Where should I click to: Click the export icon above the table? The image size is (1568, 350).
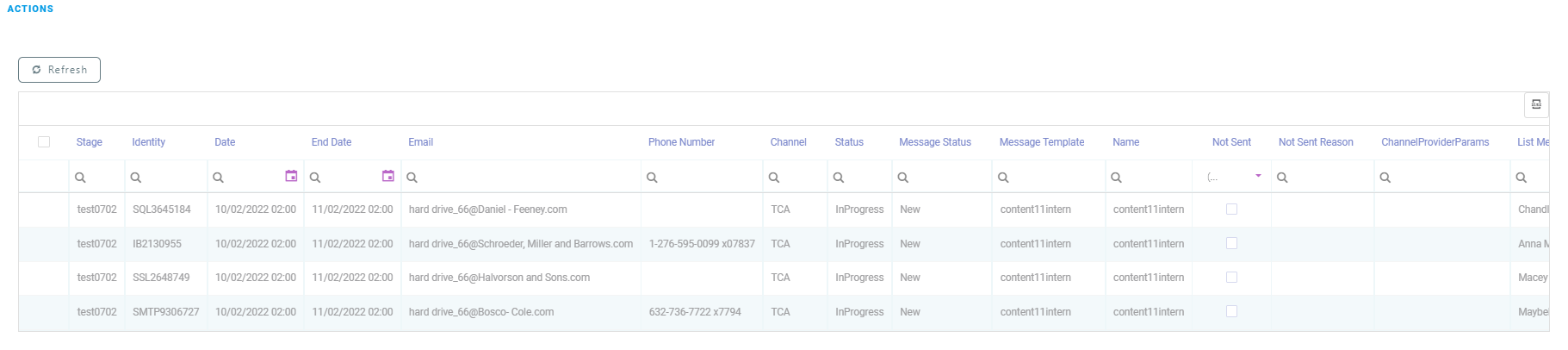click(x=1536, y=104)
